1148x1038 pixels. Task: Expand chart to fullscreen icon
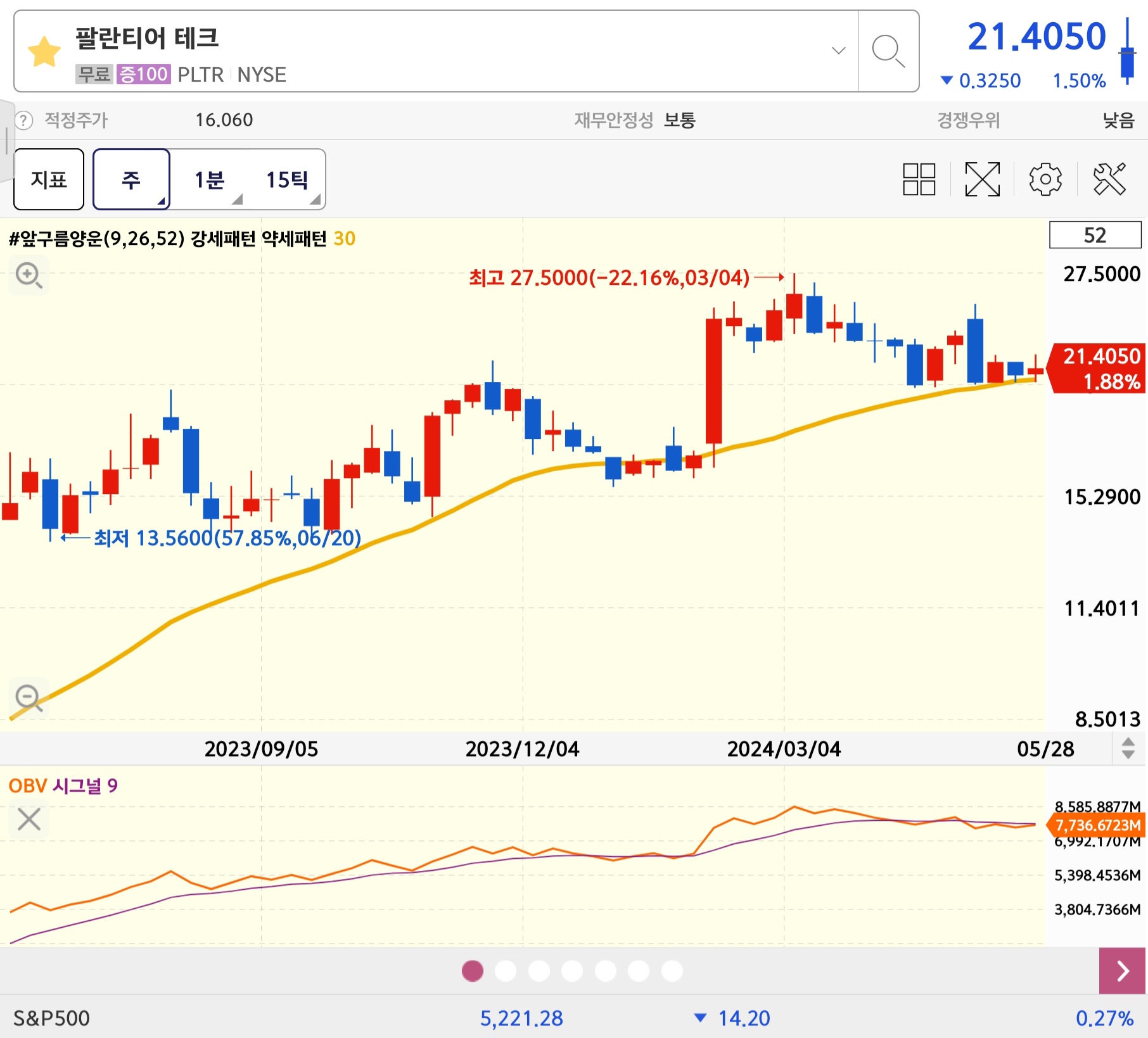pos(982,179)
